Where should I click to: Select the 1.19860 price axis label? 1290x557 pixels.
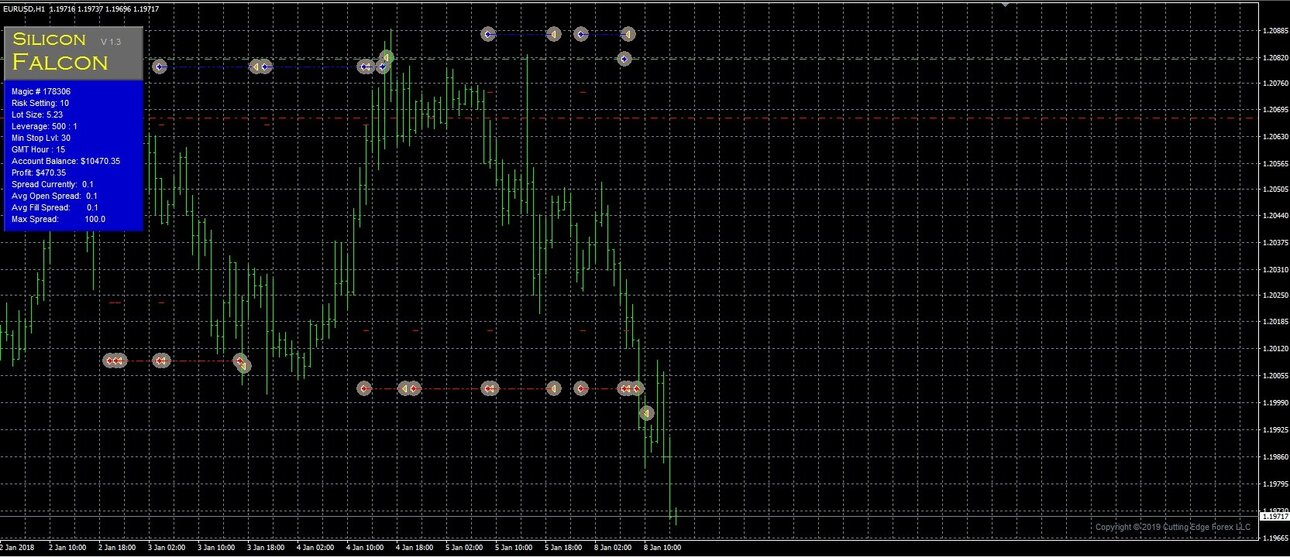1275,457
